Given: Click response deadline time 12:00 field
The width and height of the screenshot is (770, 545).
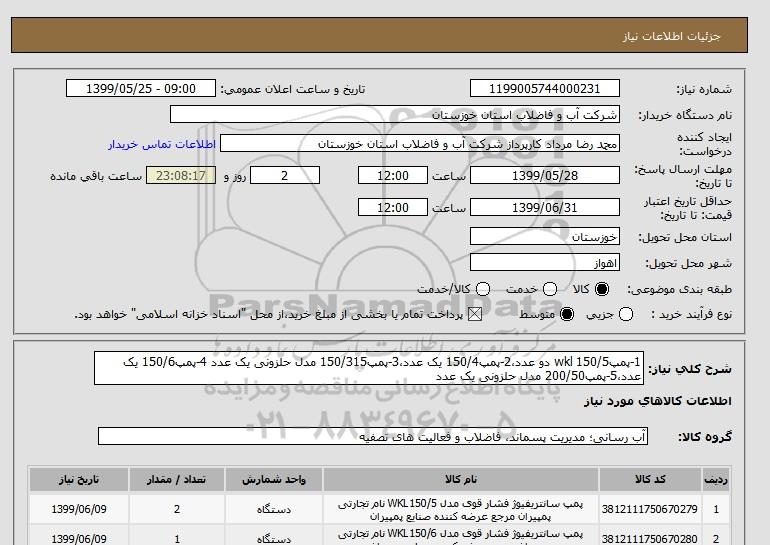Looking at the screenshot, I should click(x=393, y=175).
